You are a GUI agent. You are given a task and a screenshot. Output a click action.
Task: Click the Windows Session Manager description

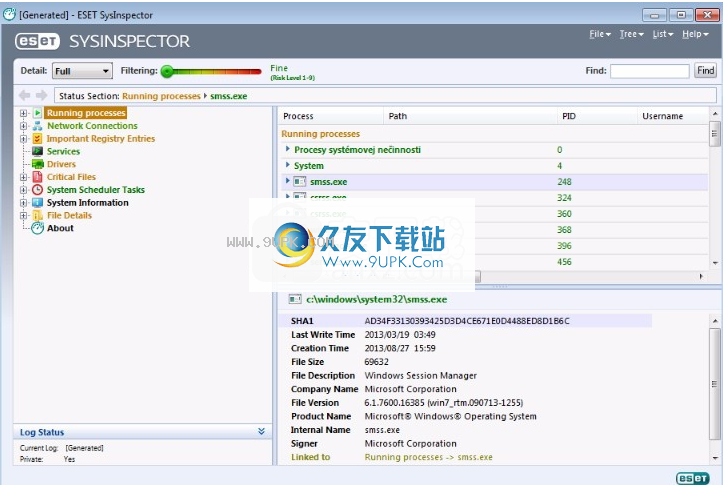tap(420, 375)
